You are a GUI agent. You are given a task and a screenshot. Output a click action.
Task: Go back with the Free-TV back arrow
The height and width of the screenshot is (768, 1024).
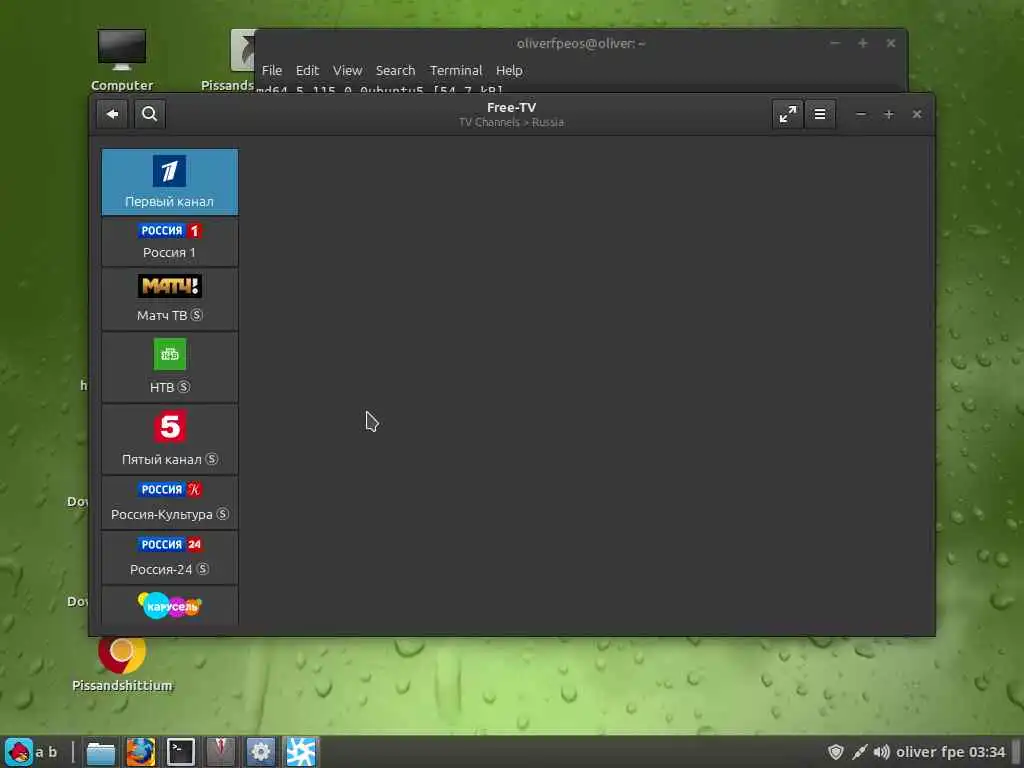112,114
